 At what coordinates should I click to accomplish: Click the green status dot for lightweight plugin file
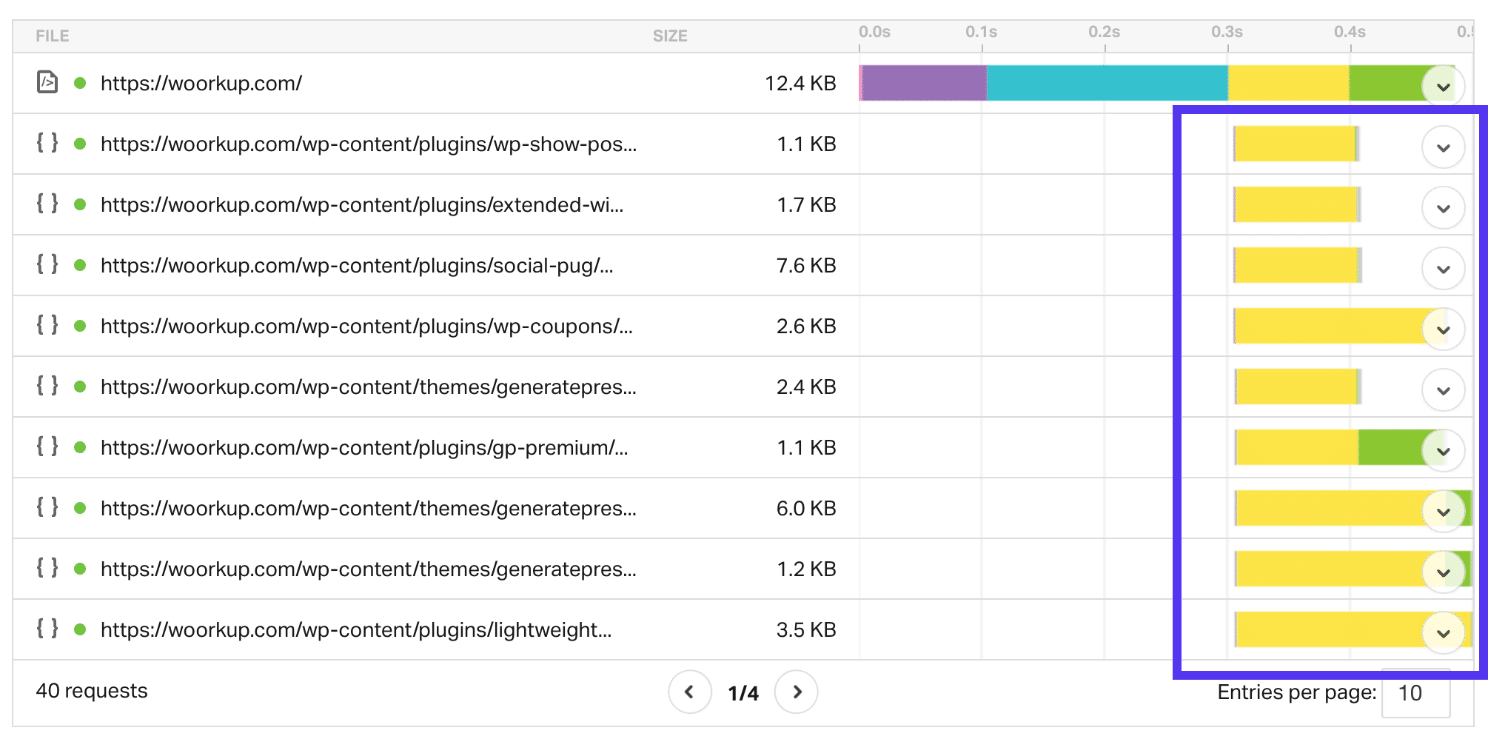[80, 630]
